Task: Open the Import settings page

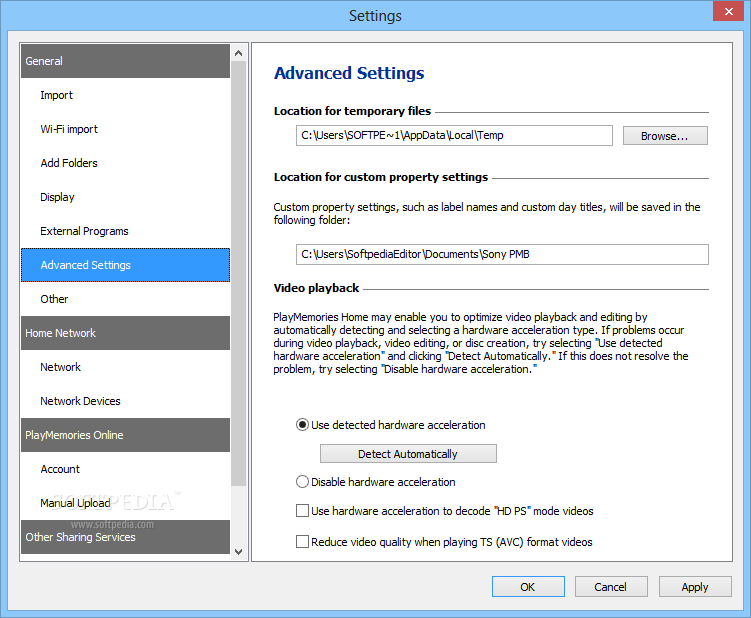Action: (125, 95)
